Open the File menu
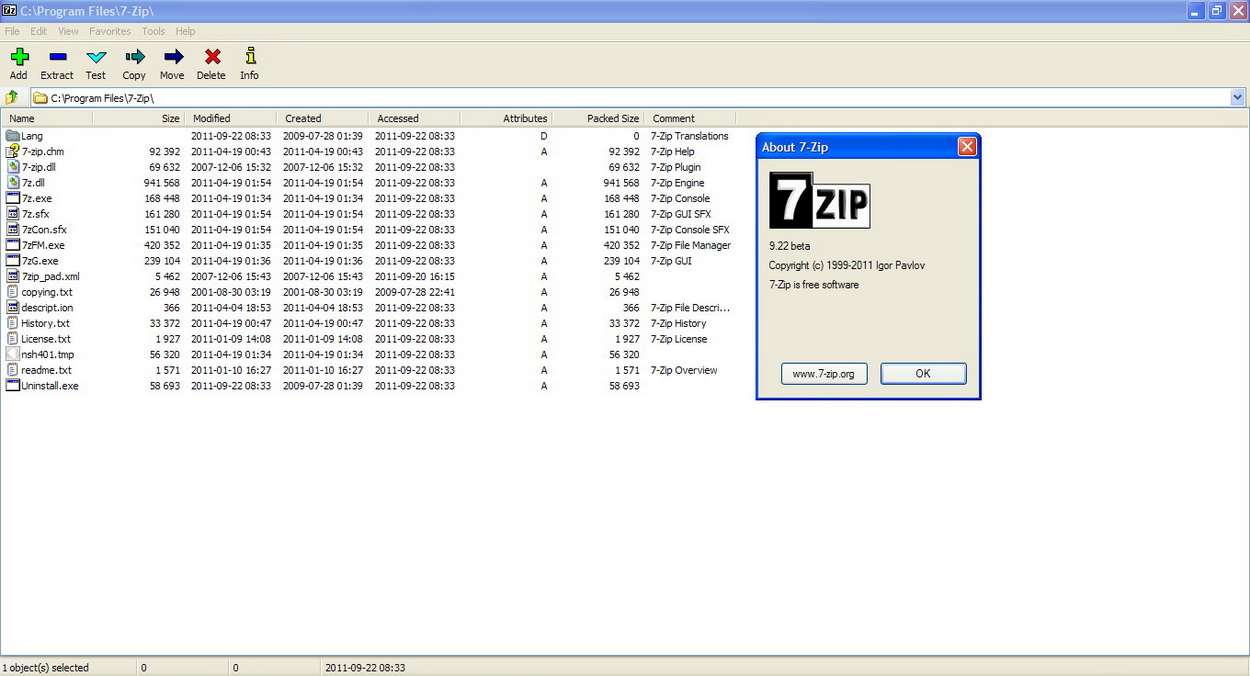Viewport: 1250px width, 676px height. [12, 31]
